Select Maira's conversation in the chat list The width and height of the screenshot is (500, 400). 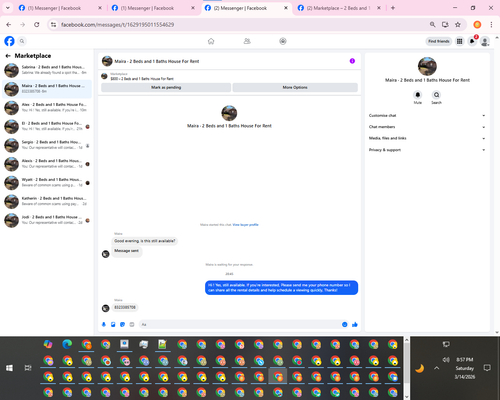click(47, 89)
